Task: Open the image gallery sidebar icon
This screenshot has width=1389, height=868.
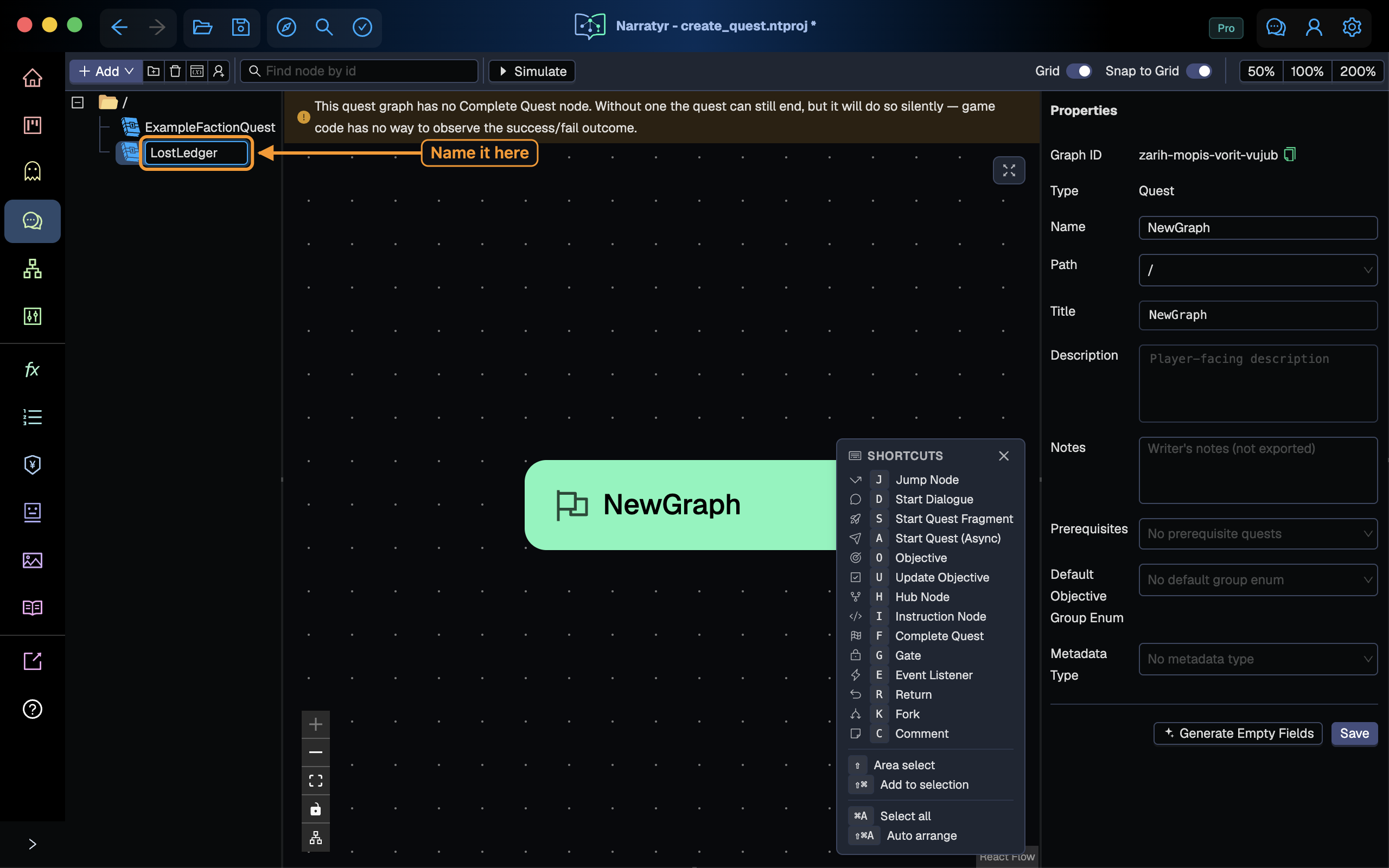Action: (x=32, y=560)
